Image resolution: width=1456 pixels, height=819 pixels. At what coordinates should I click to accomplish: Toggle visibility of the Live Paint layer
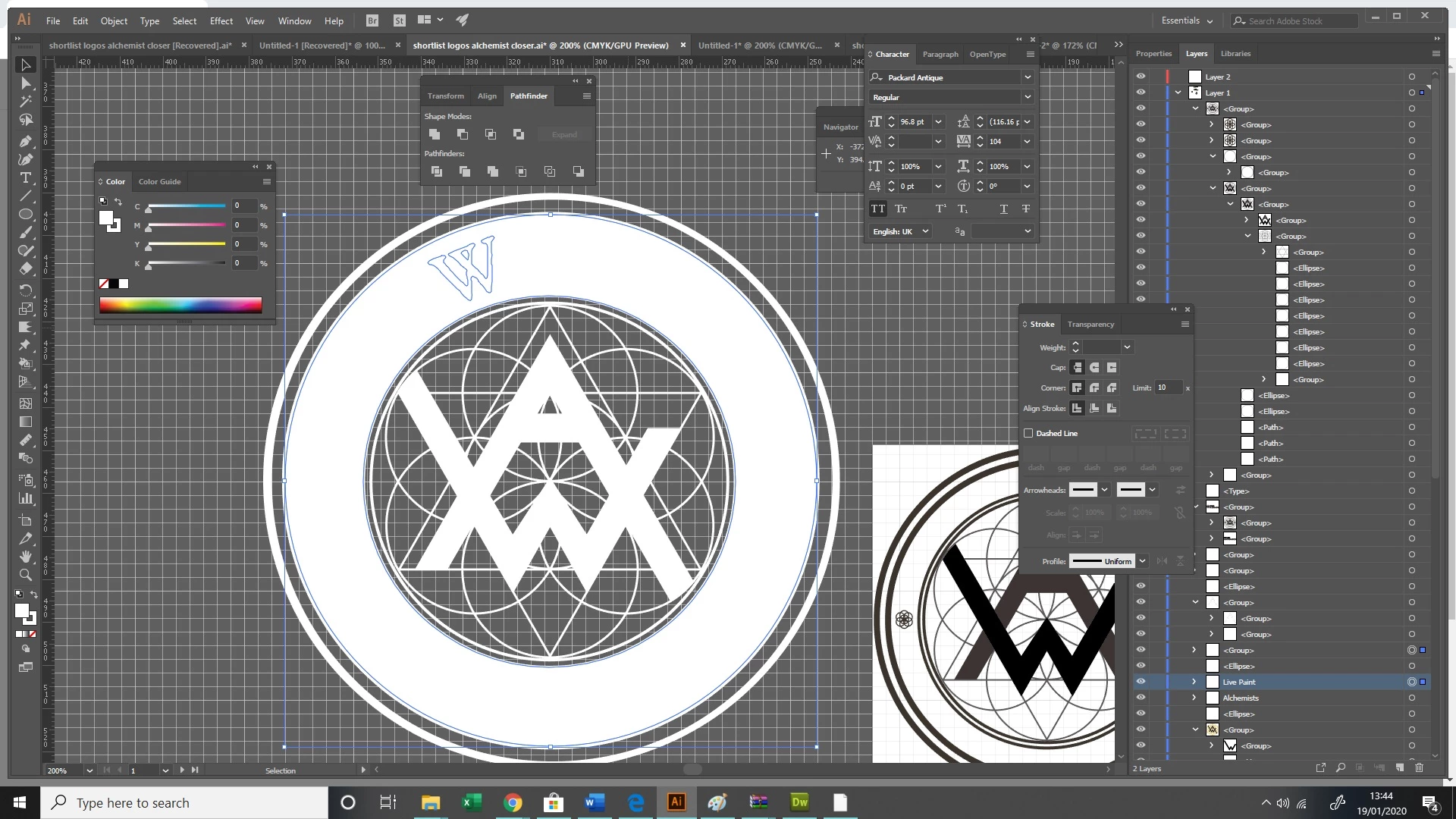(1141, 682)
